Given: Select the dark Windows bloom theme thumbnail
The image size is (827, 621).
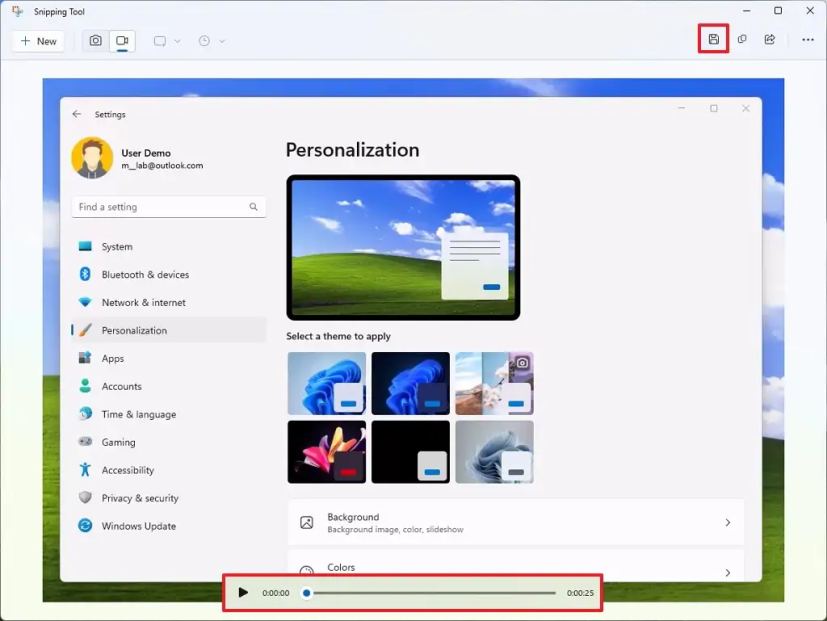Looking at the screenshot, I should [410, 383].
